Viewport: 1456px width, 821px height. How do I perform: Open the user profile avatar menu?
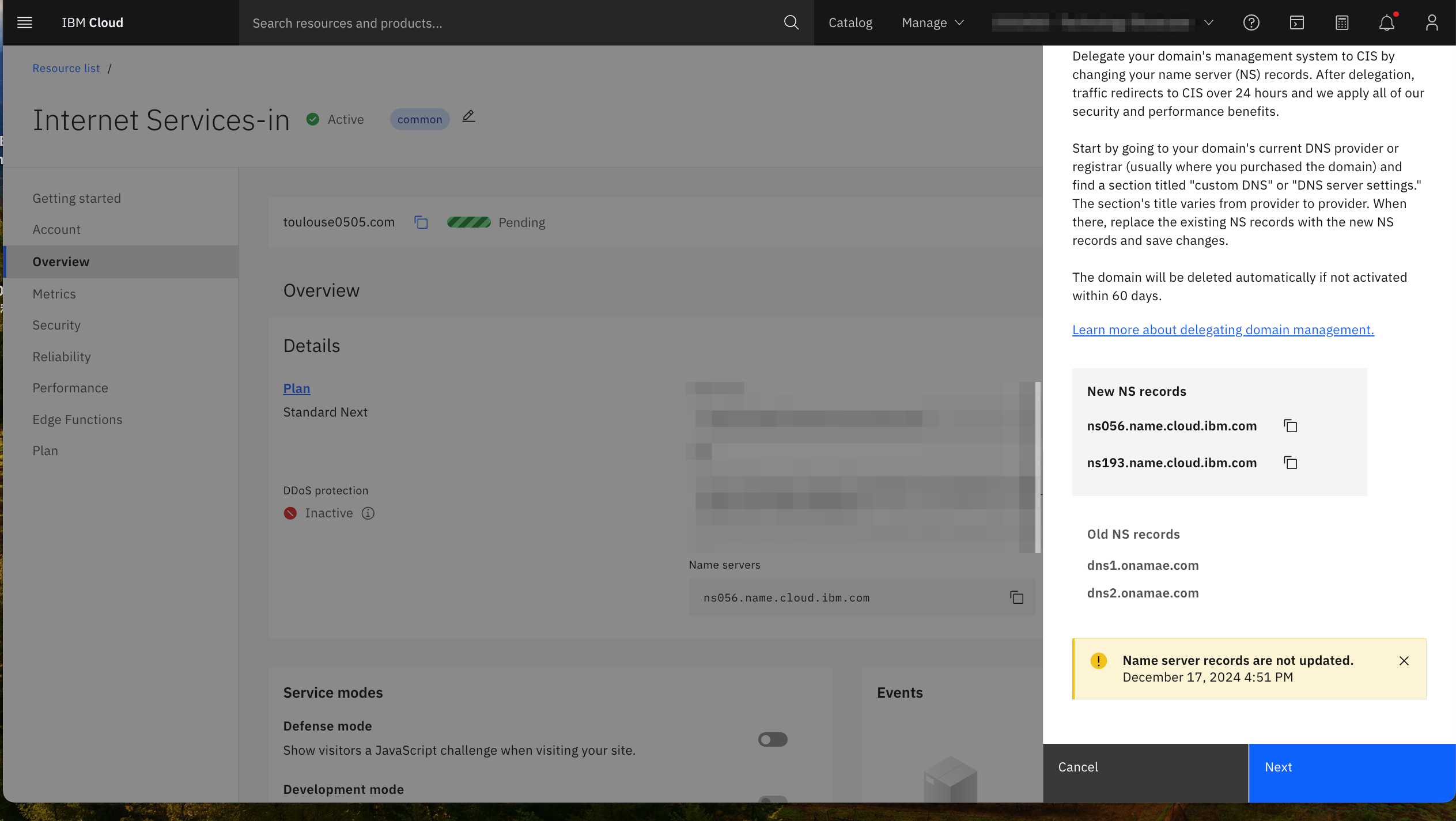(x=1431, y=22)
